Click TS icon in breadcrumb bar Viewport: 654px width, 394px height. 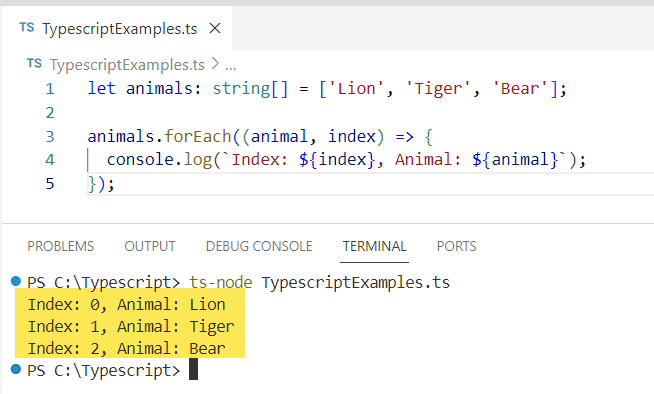34,63
